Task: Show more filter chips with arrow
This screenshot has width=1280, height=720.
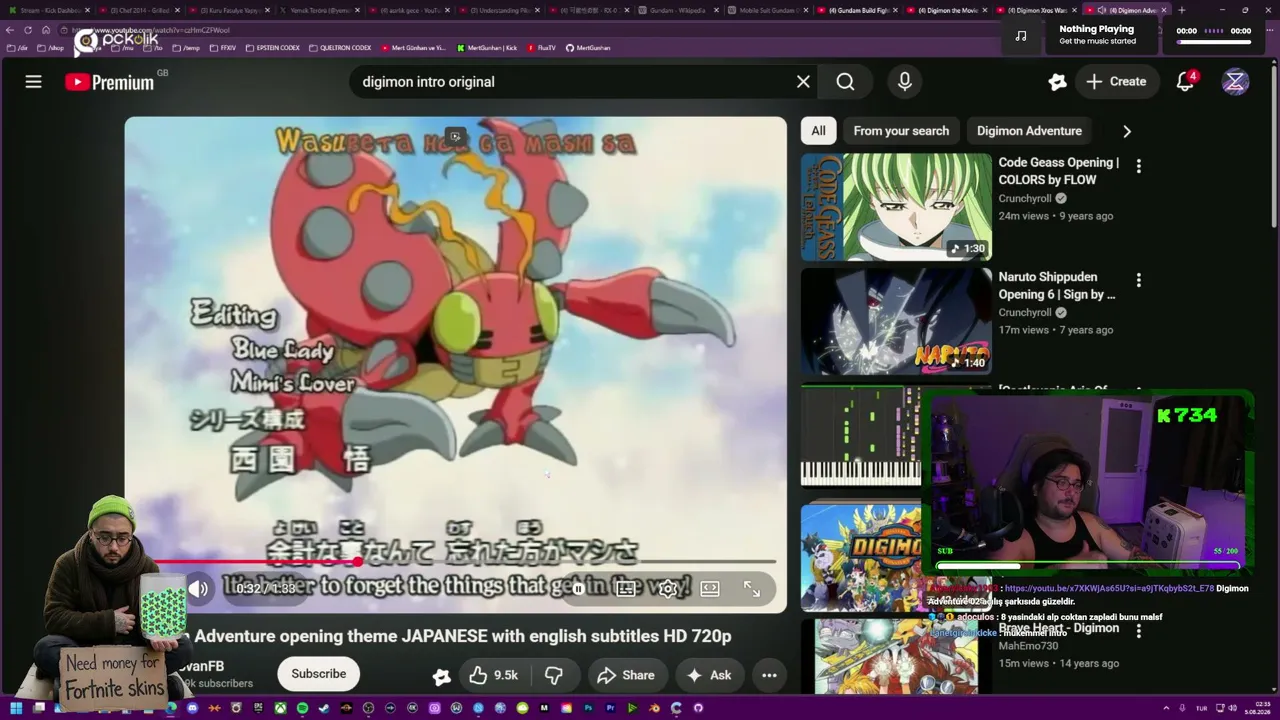Action: click(1127, 131)
